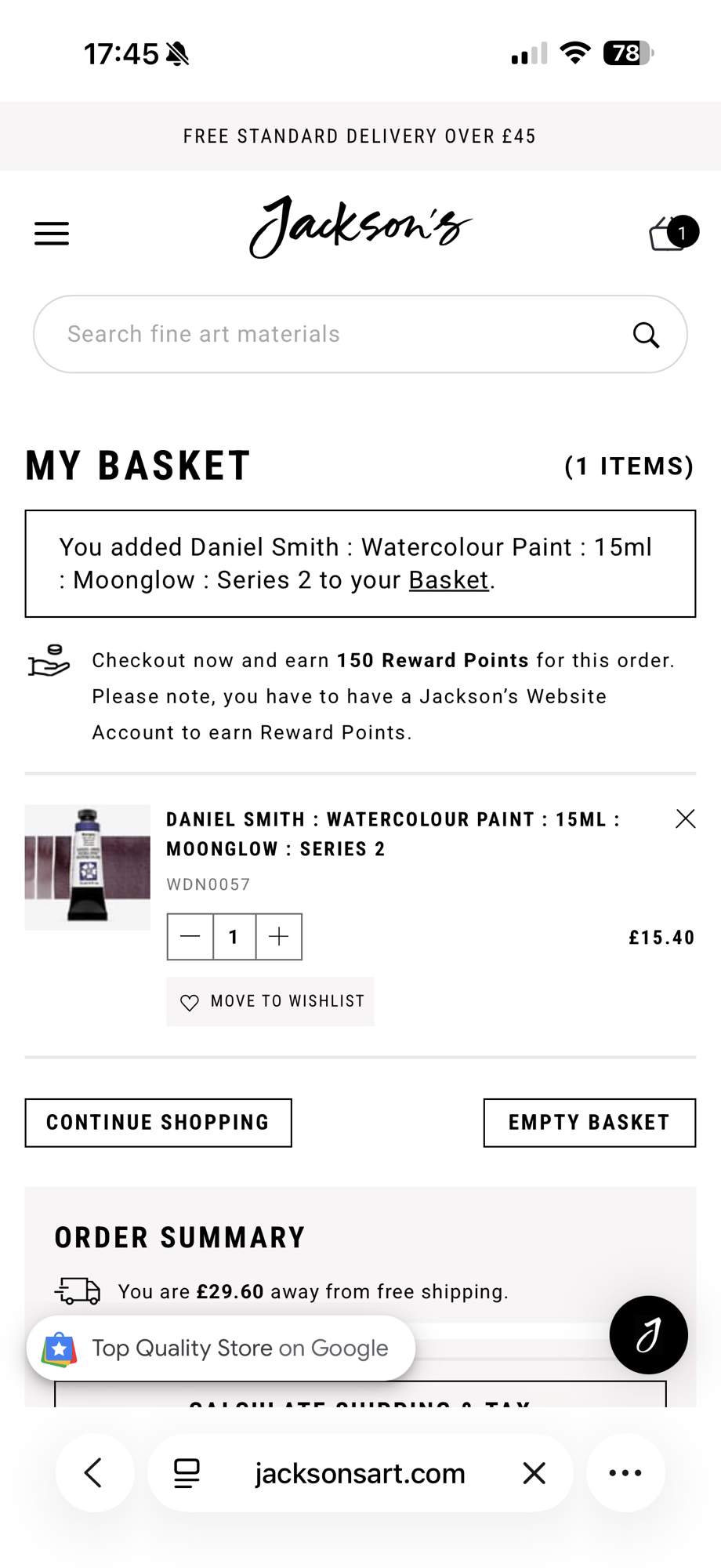The image size is (721, 1568).
Task: Open browser page options icon
Action: (187, 1473)
